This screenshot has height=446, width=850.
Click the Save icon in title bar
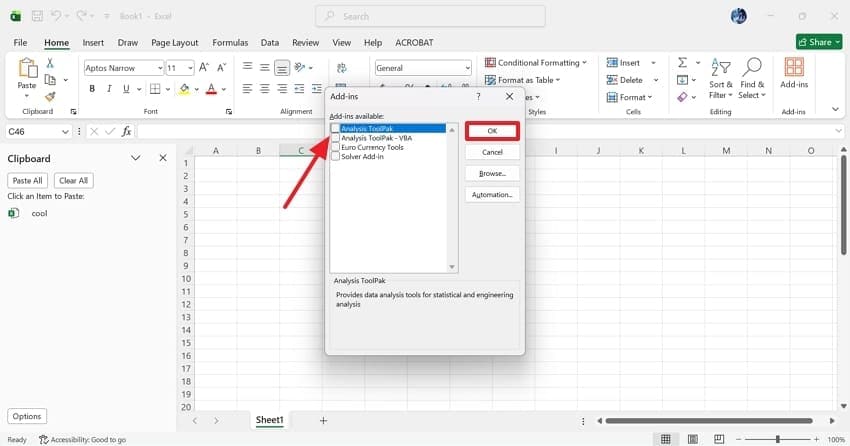coord(37,16)
